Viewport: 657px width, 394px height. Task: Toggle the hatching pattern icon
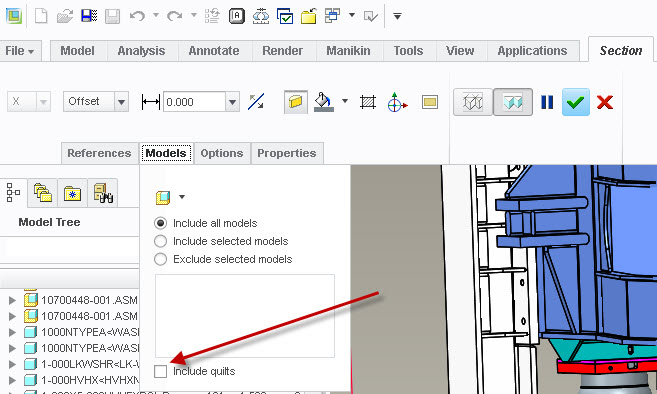[367, 102]
